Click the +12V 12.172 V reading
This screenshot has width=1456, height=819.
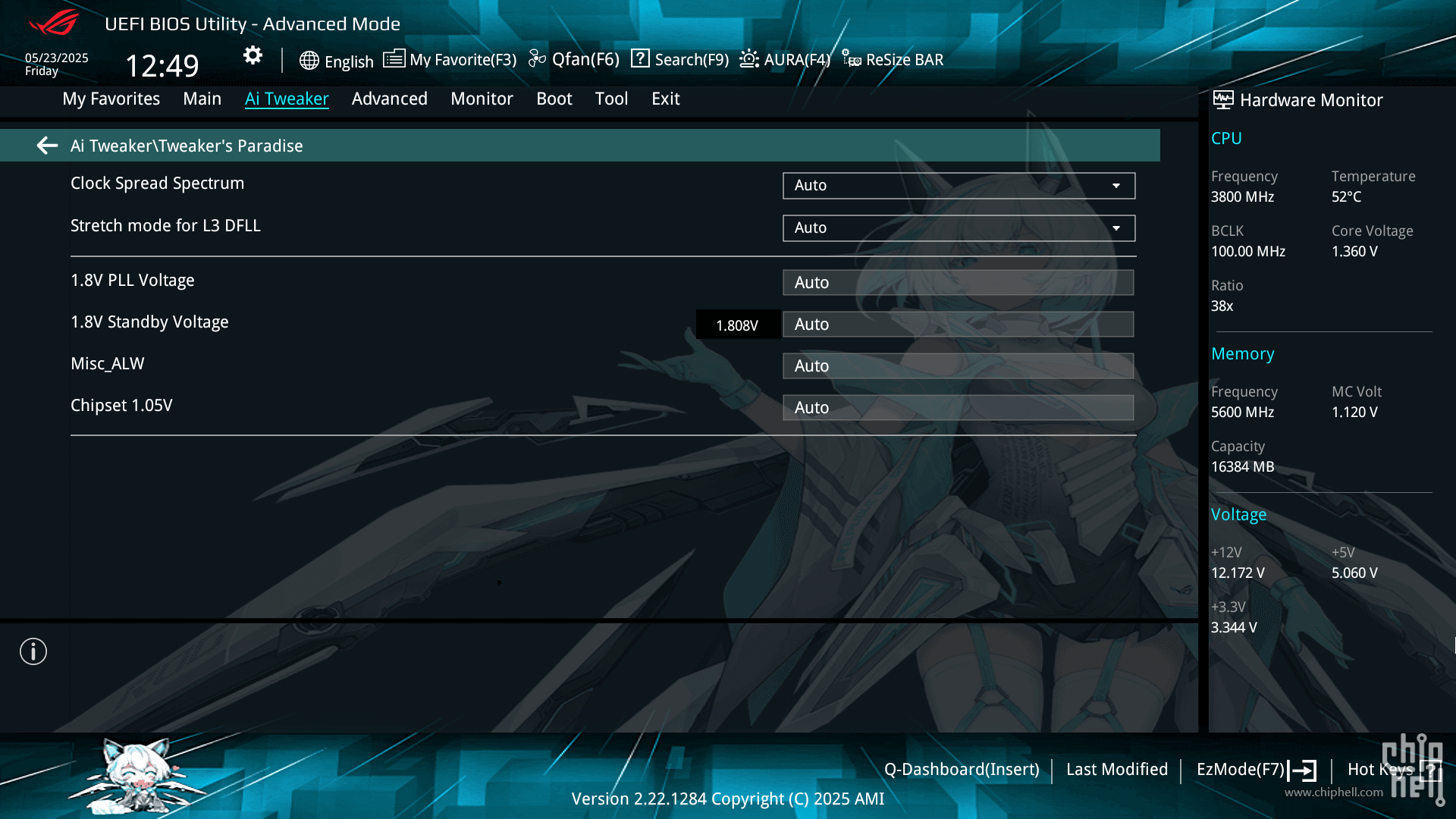click(1238, 573)
